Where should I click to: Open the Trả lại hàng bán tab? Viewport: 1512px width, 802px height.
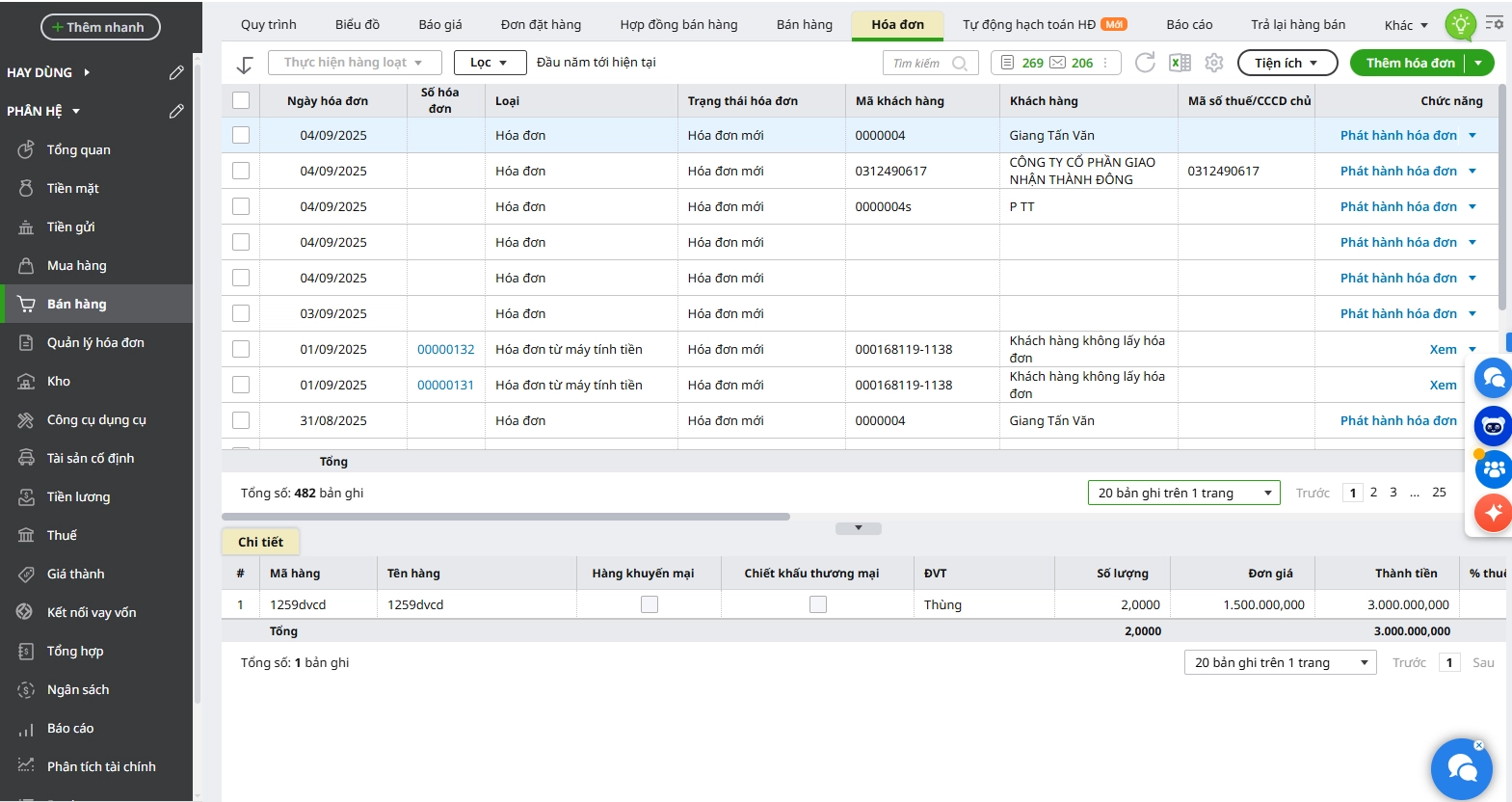click(1297, 24)
